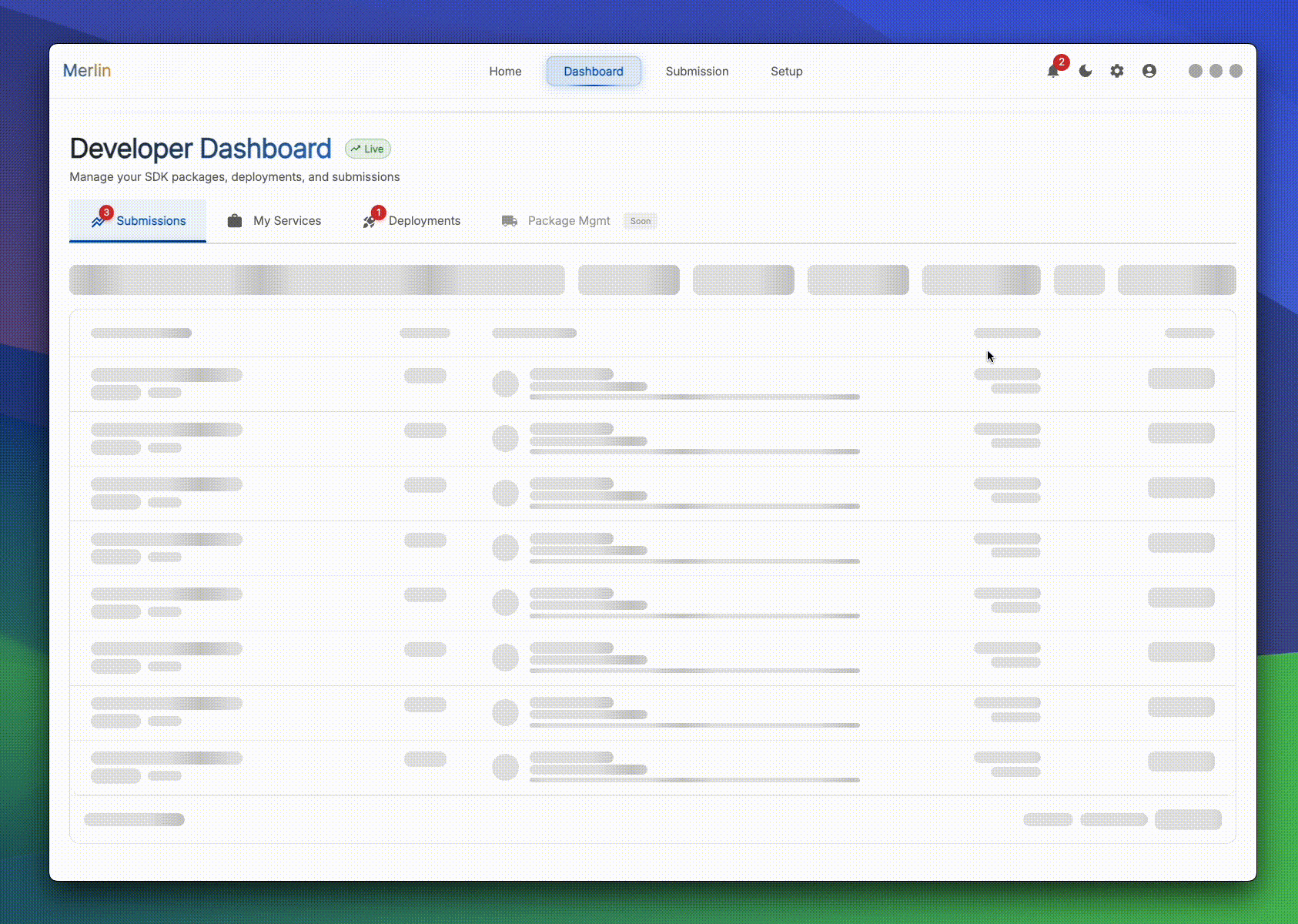1298x924 pixels.
Task: Click the Soon badge beside Package Mgmt
Action: tap(641, 221)
